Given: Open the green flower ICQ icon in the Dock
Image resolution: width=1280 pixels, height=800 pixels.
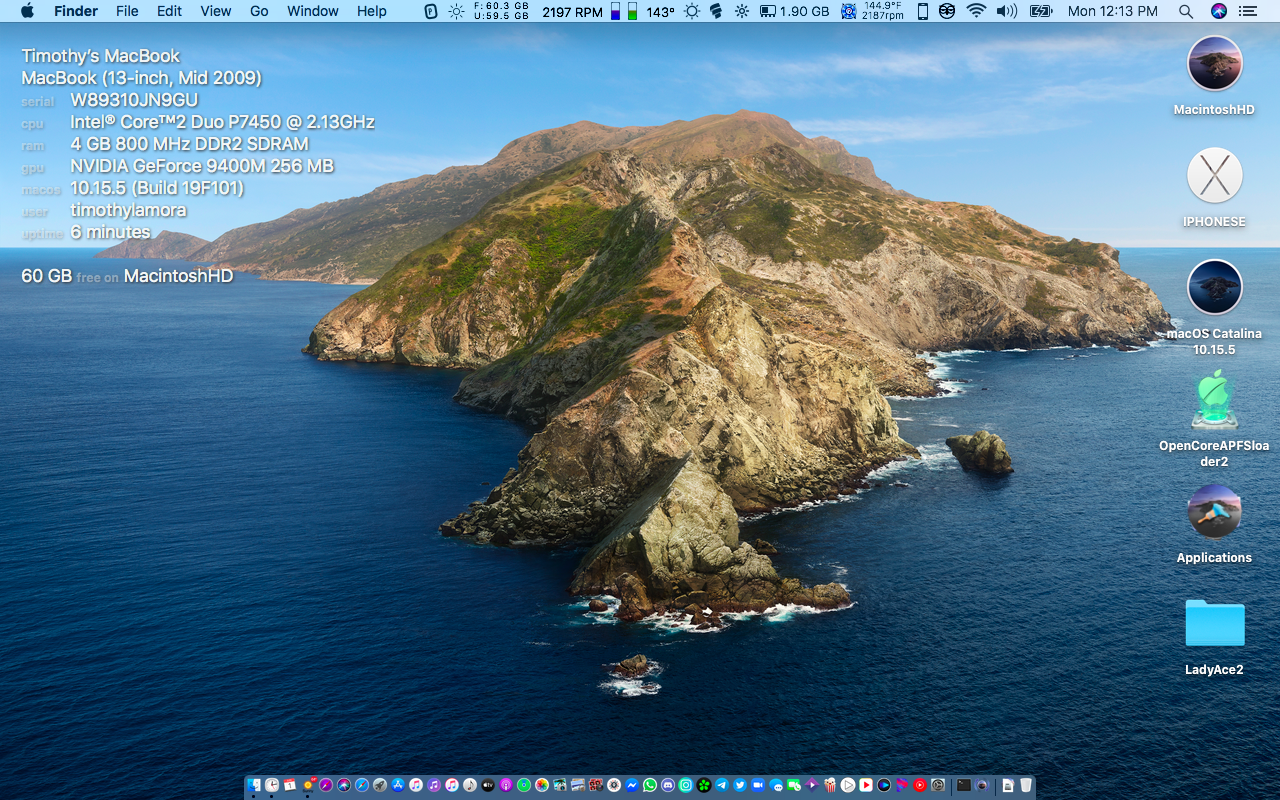Looking at the screenshot, I should click(x=704, y=785).
